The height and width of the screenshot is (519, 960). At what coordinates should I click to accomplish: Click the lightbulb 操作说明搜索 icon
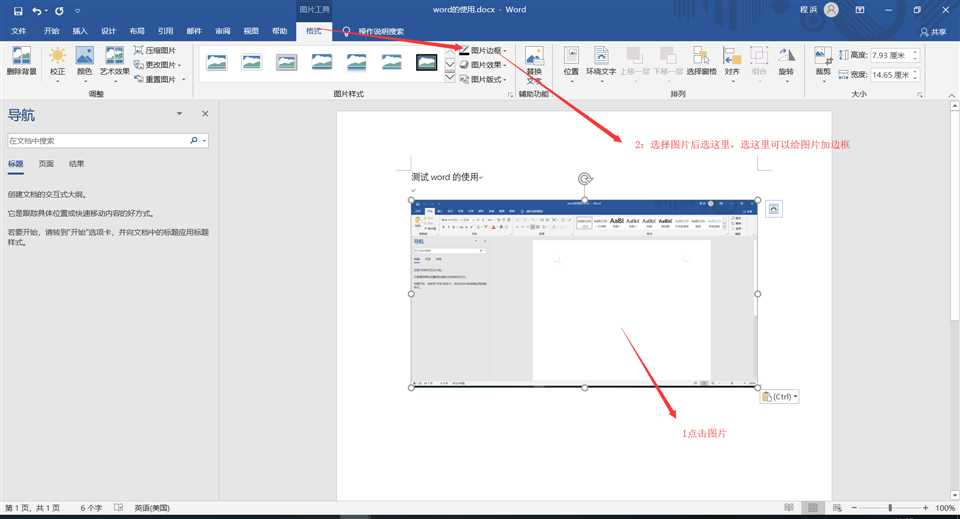click(x=347, y=31)
